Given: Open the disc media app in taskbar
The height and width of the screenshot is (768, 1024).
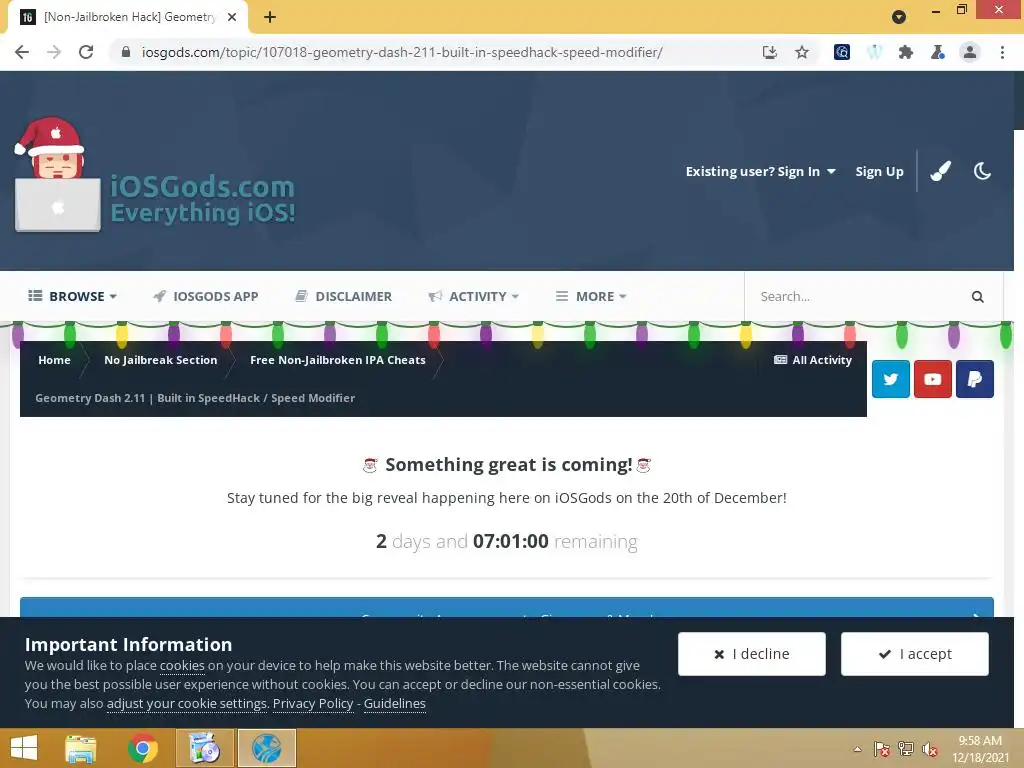Looking at the screenshot, I should coord(204,748).
